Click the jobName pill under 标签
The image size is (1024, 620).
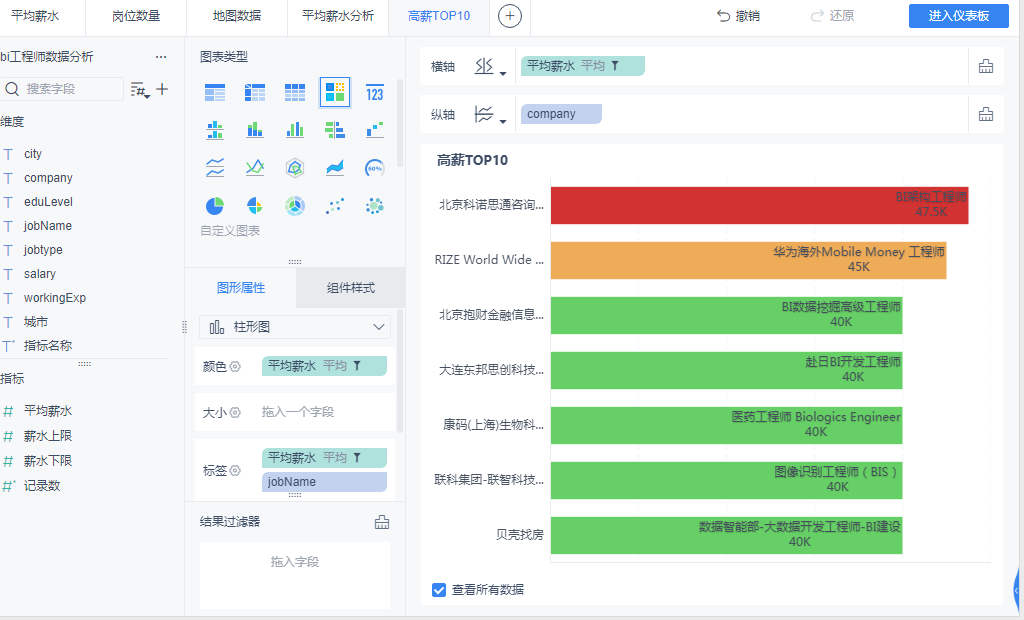pyautogui.click(x=324, y=481)
